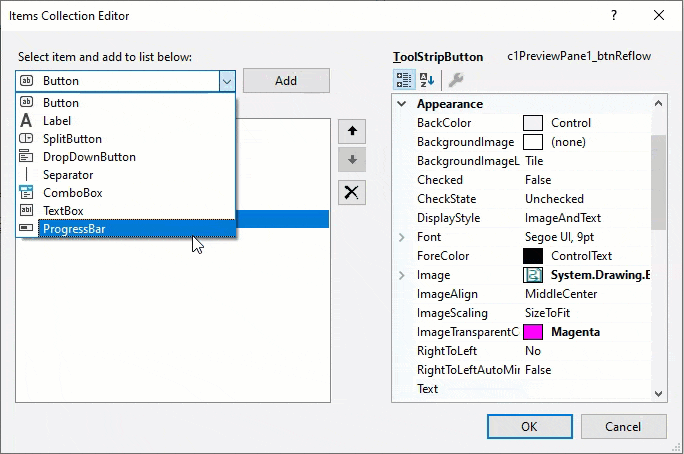
Task: Click the Categorized view icon in property grid
Action: [x=404, y=81]
